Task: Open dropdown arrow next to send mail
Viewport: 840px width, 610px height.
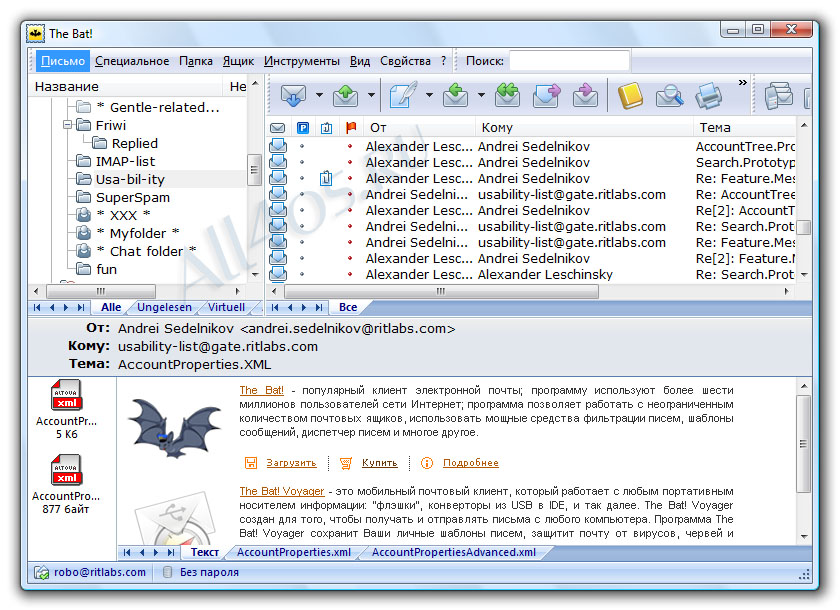Action: pos(371,95)
